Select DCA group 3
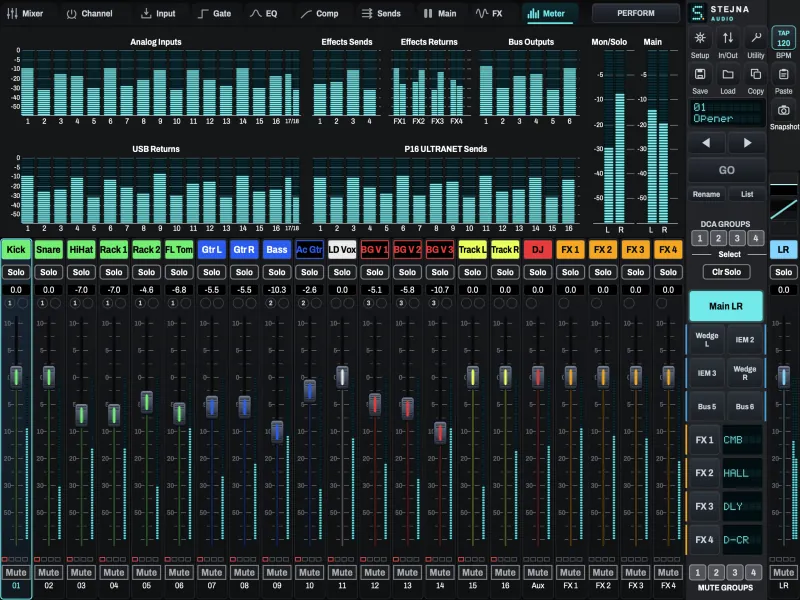This screenshot has width=800, height=600. point(737,238)
